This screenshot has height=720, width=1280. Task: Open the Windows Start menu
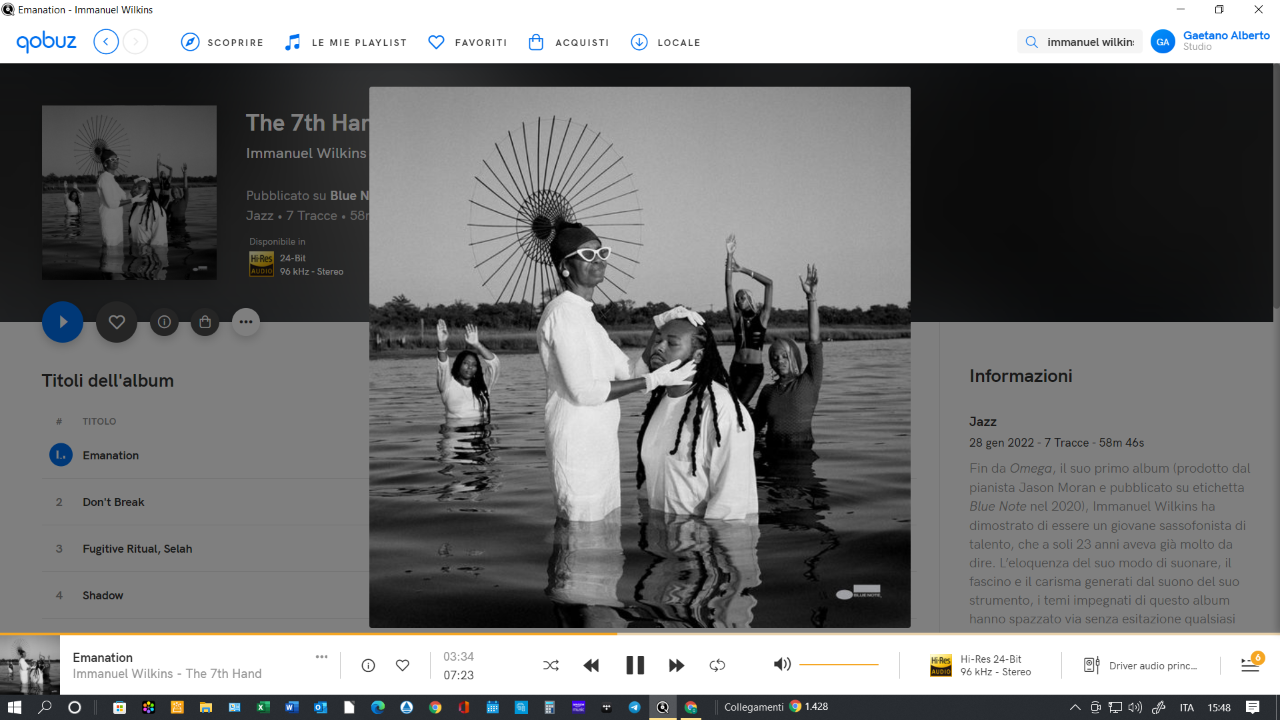(14, 707)
